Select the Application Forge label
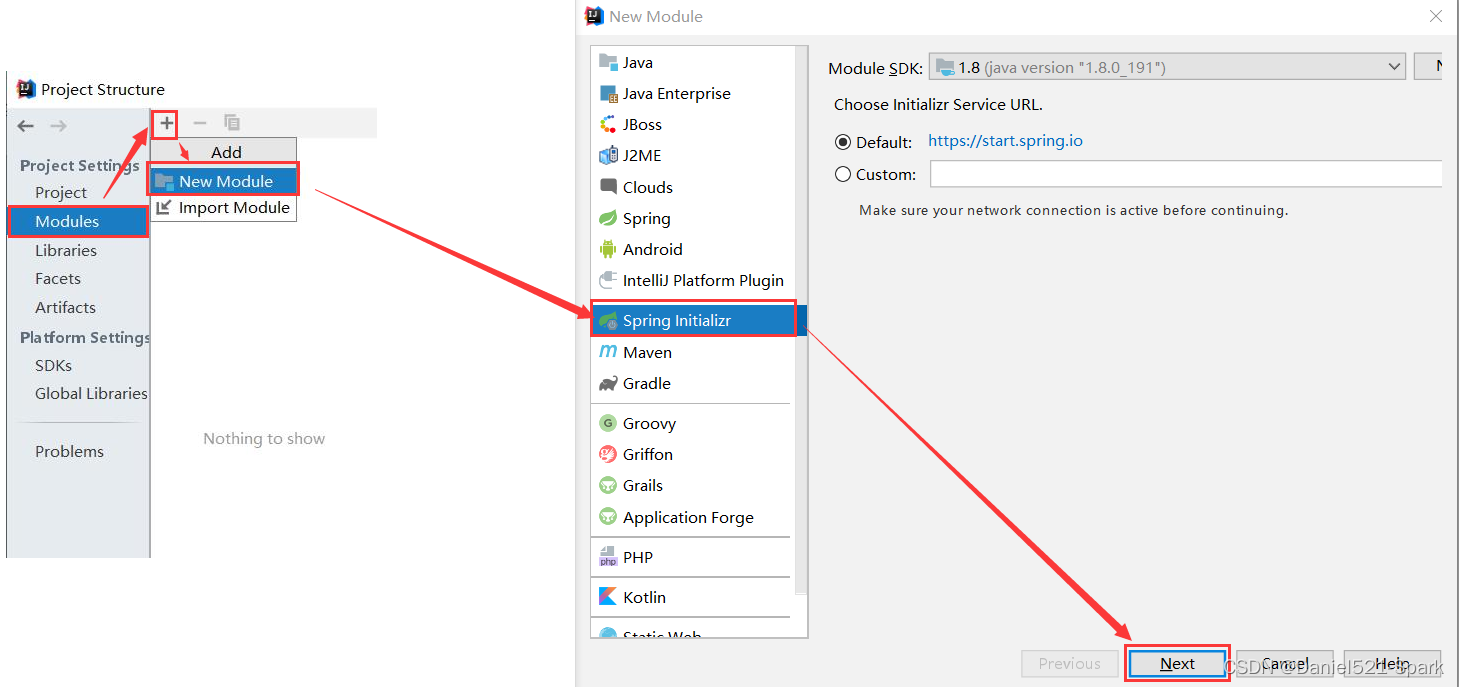Viewport: 1459px width, 687px height. click(688, 517)
